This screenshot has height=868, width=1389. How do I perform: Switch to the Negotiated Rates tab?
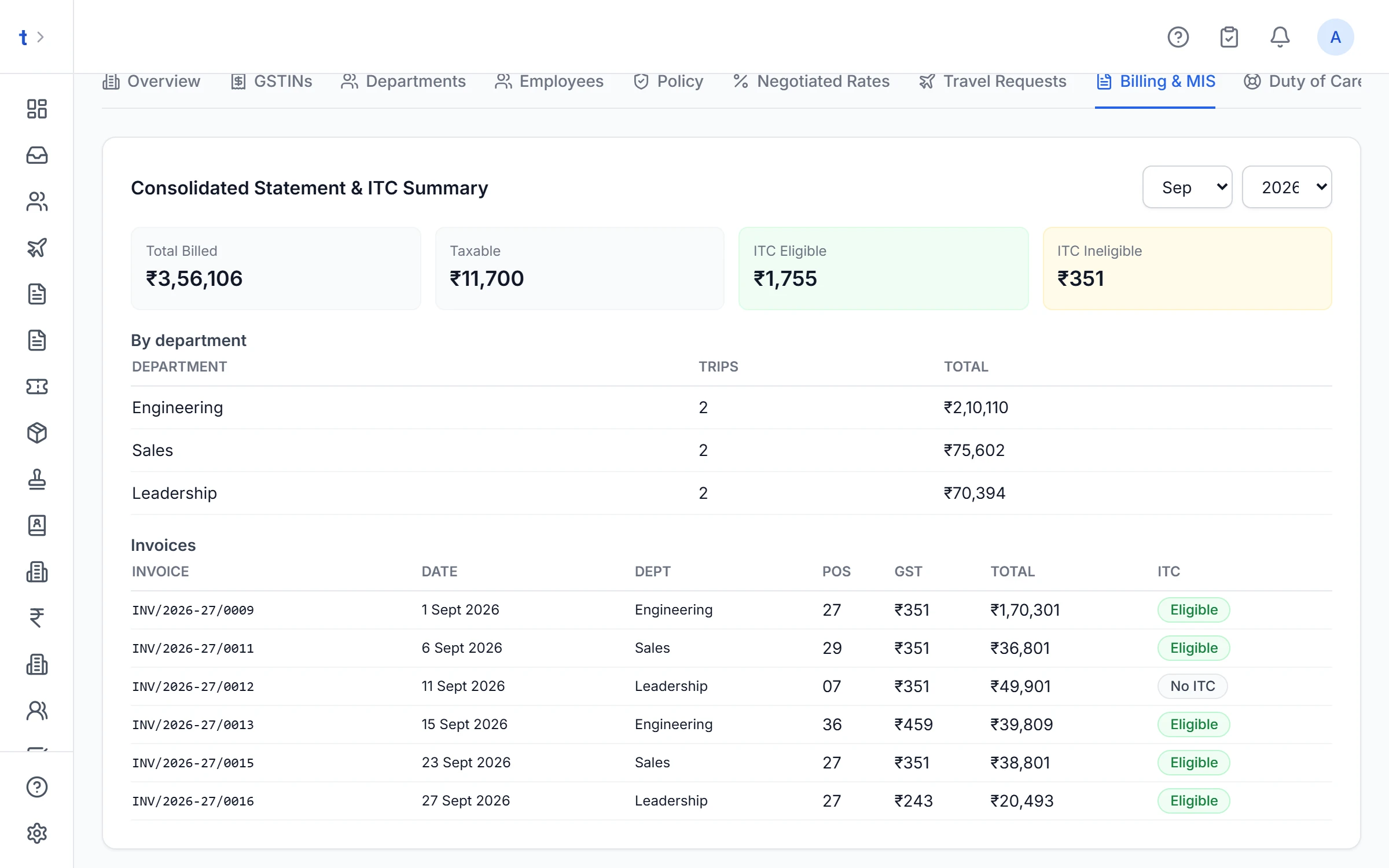(811, 82)
